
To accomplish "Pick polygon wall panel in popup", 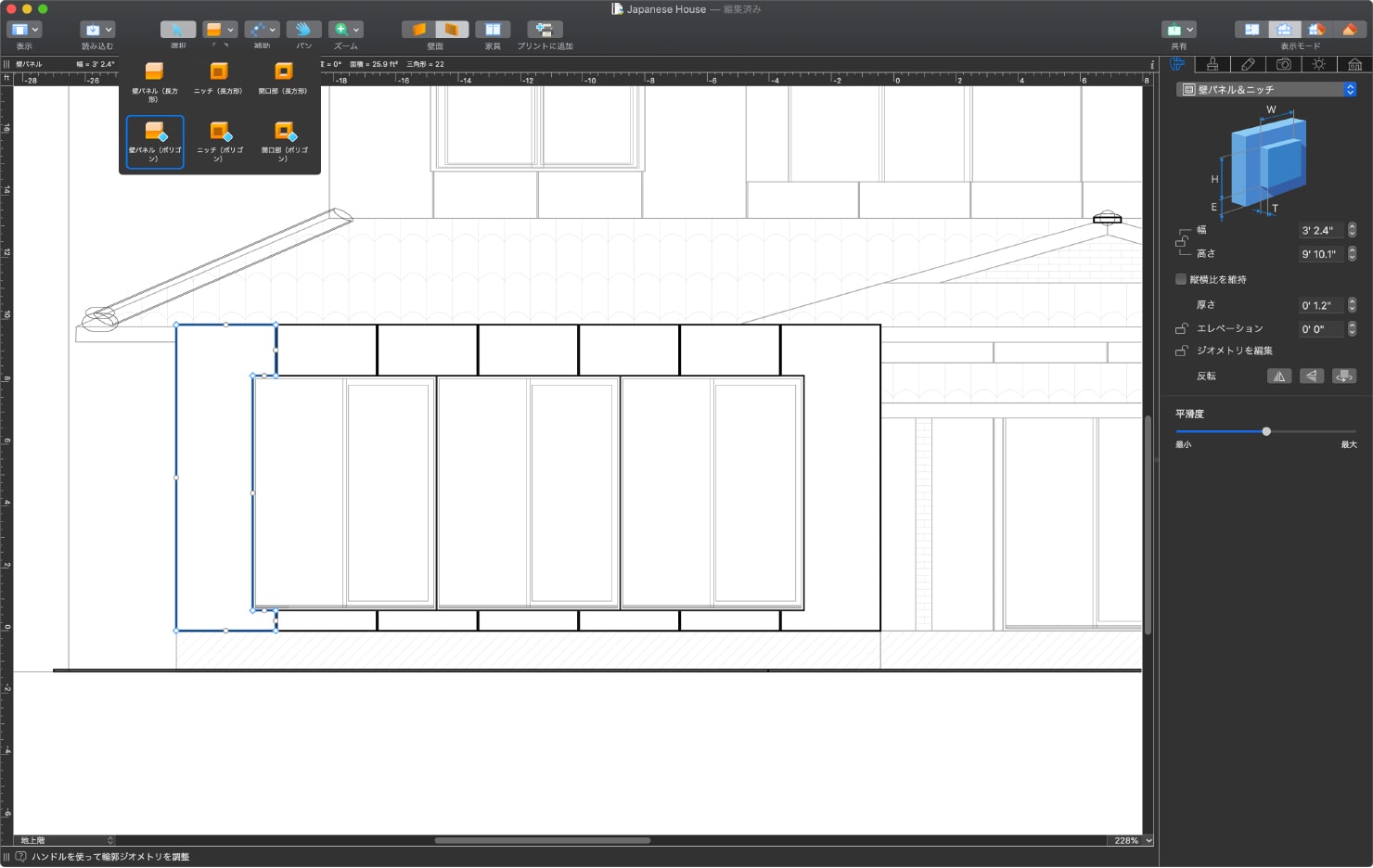I will 155,142.
